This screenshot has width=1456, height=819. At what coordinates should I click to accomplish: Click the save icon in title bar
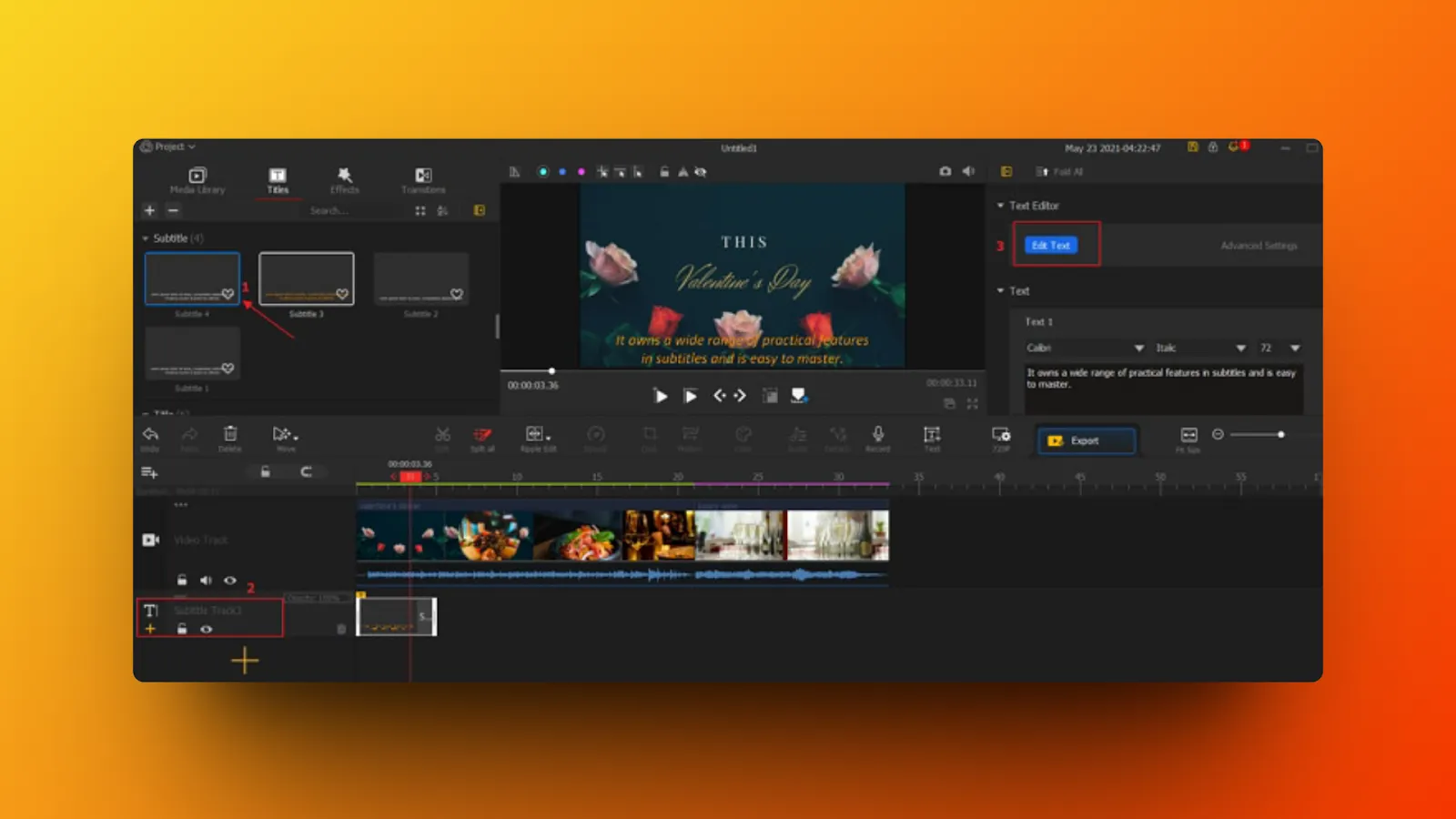(x=1192, y=147)
